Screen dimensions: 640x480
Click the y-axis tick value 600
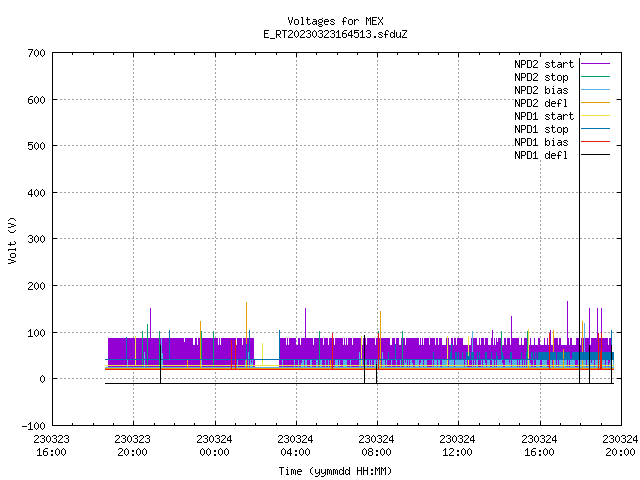coord(36,100)
